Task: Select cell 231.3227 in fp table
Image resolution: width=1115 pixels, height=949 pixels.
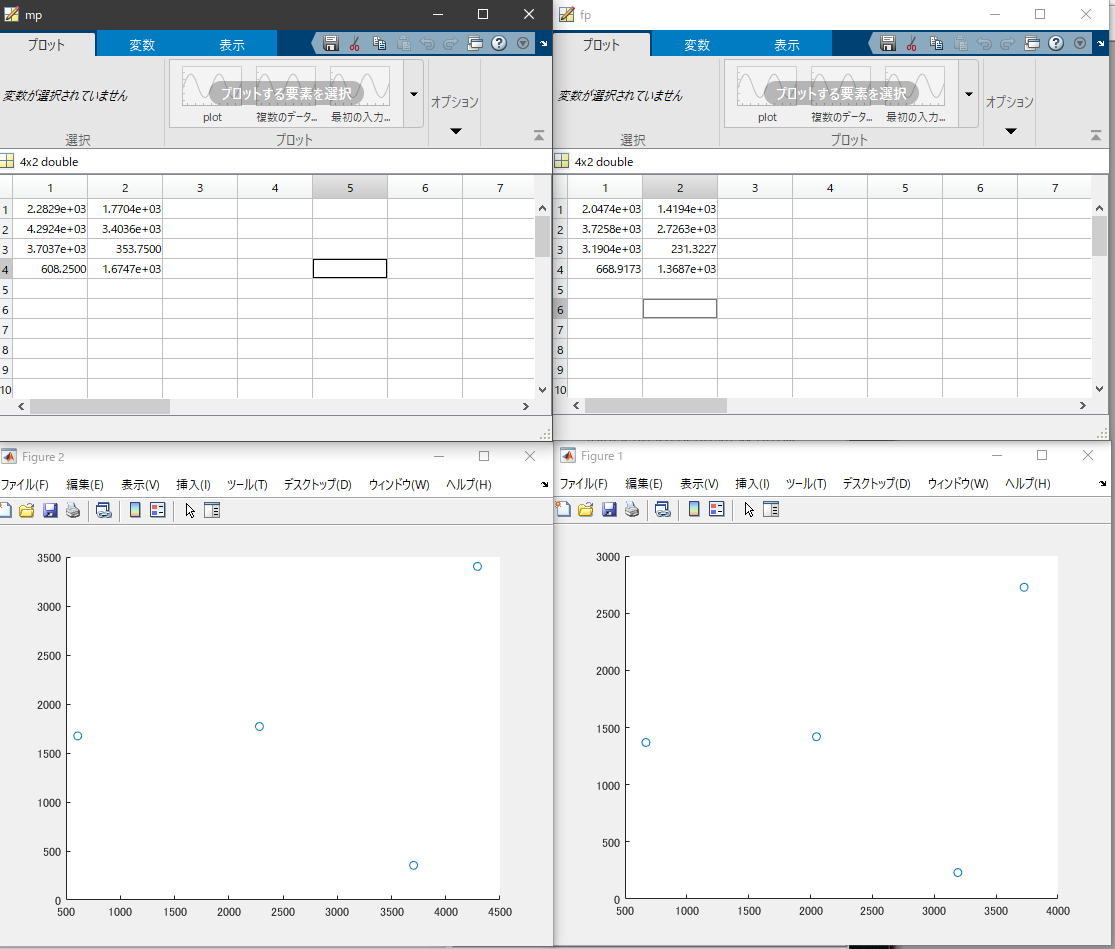Action: [680, 249]
